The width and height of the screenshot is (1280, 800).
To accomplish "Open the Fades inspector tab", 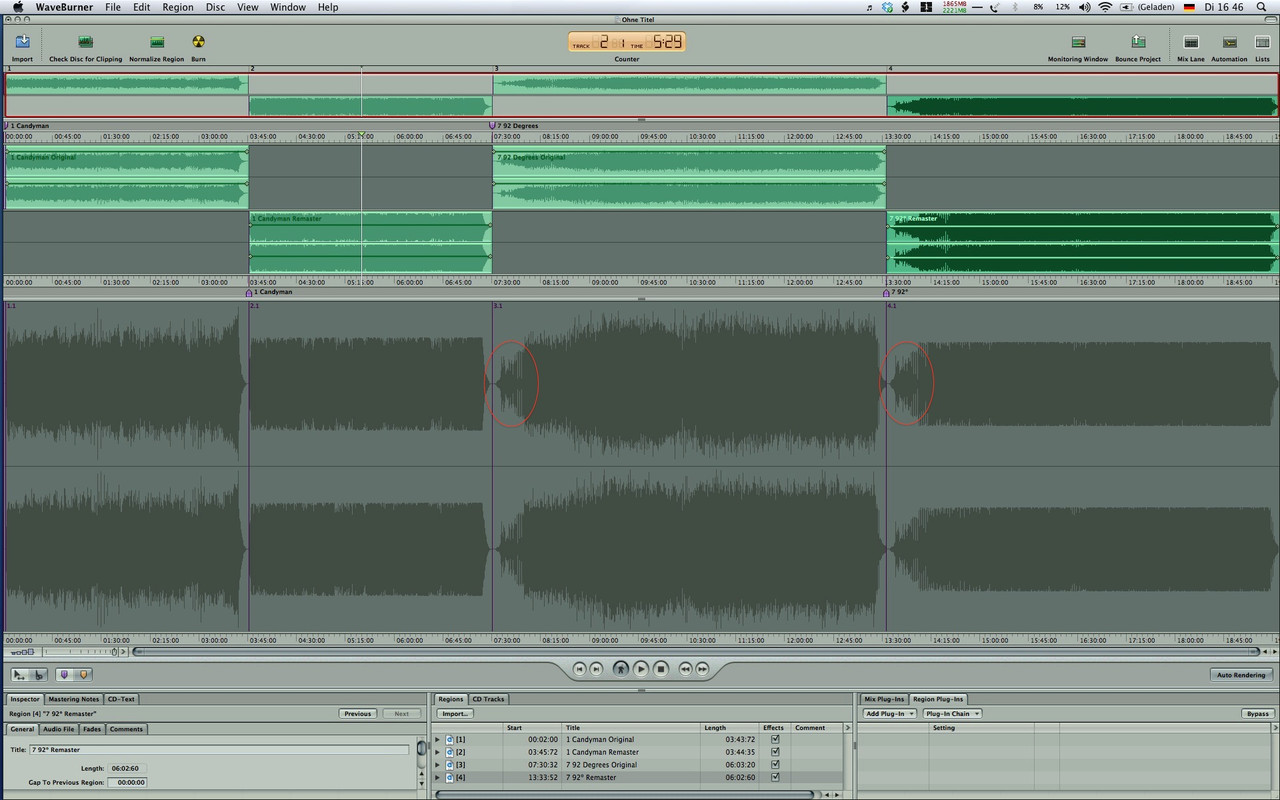I will 92,729.
